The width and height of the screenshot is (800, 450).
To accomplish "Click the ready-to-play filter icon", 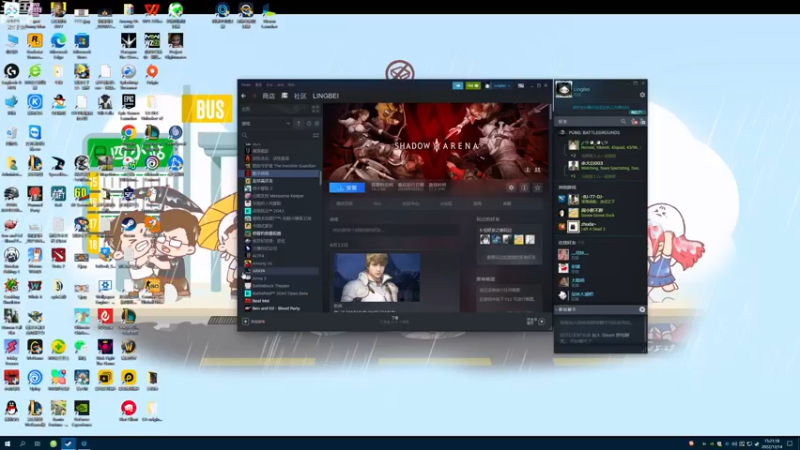I will point(317,123).
